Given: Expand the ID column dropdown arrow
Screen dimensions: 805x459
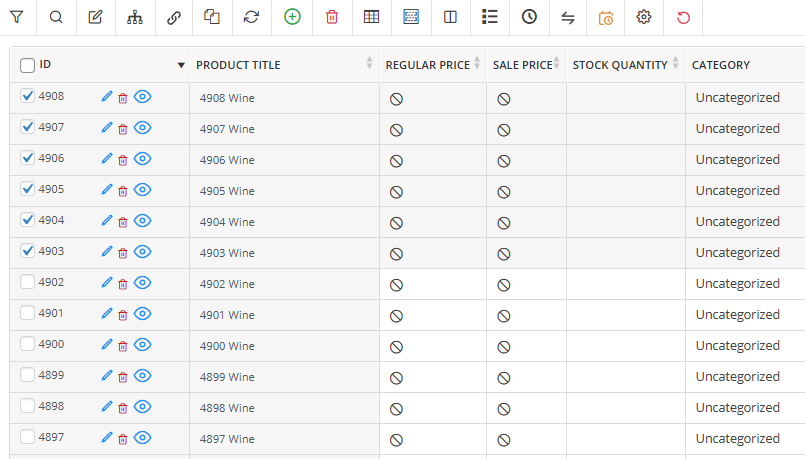Looking at the screenshot, I should (181, 65).
